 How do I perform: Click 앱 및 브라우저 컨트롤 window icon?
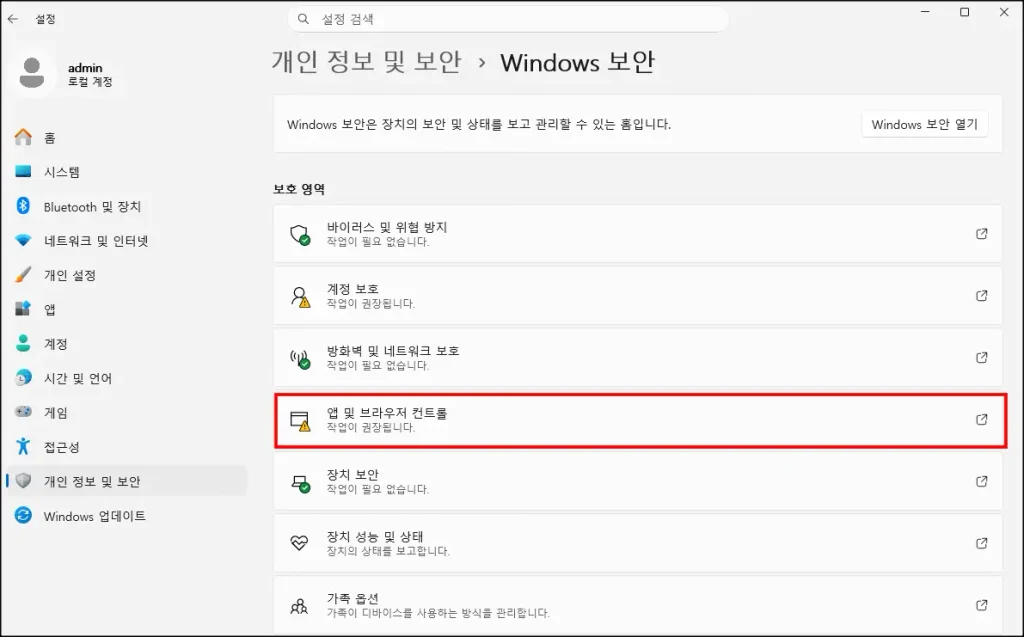click(x=300, y=421)
